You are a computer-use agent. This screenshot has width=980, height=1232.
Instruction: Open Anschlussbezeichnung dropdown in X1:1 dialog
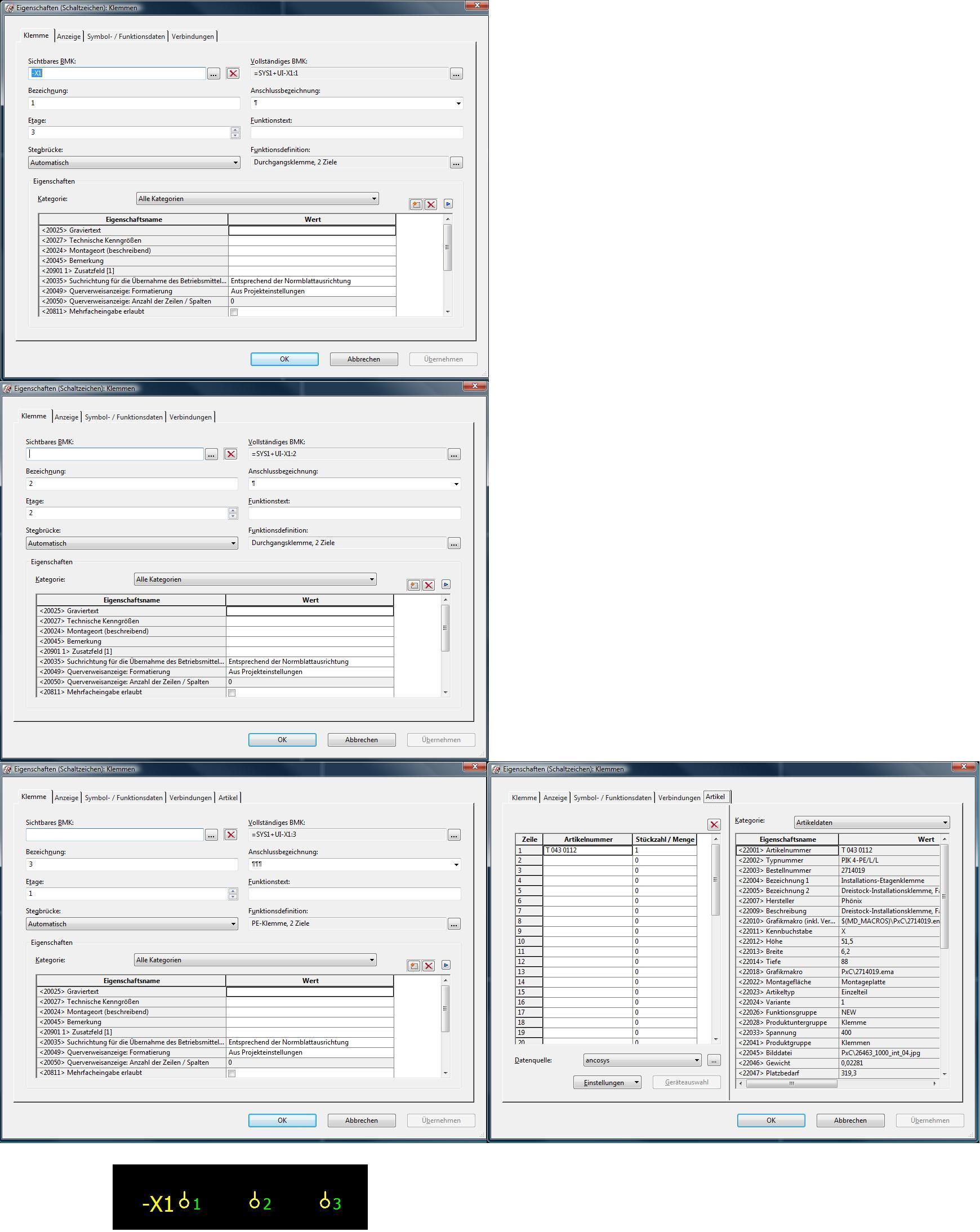(x=458, y=104)
